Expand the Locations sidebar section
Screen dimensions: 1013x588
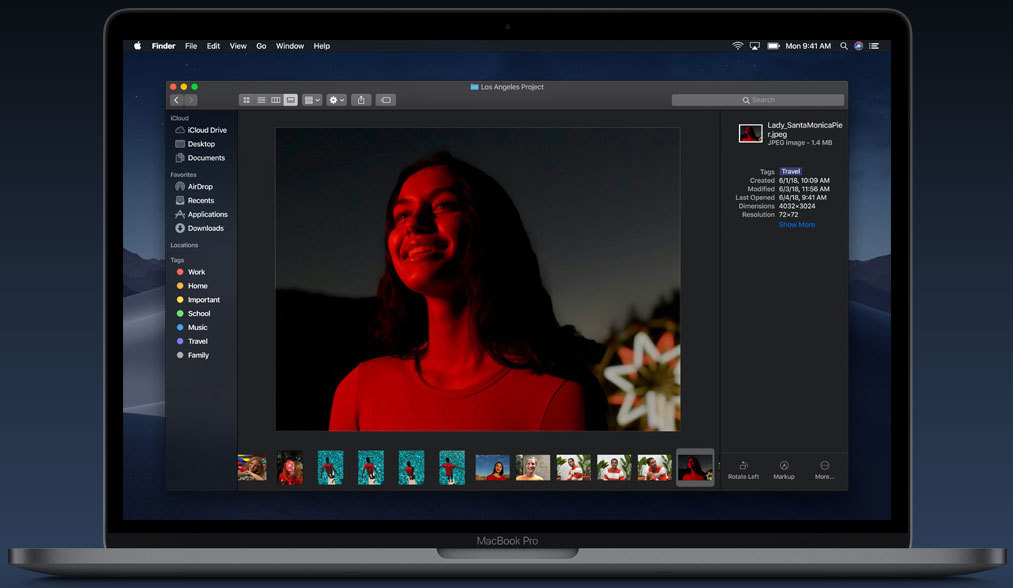[184, 246]
